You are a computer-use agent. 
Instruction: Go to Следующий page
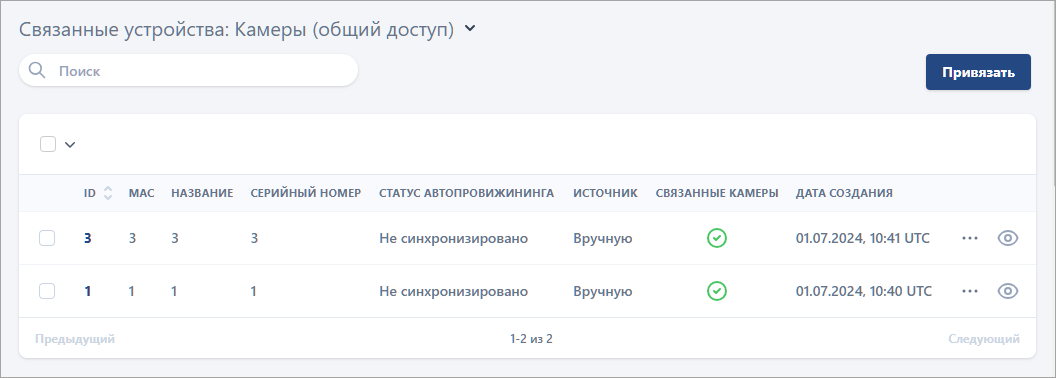click(984, 338)
